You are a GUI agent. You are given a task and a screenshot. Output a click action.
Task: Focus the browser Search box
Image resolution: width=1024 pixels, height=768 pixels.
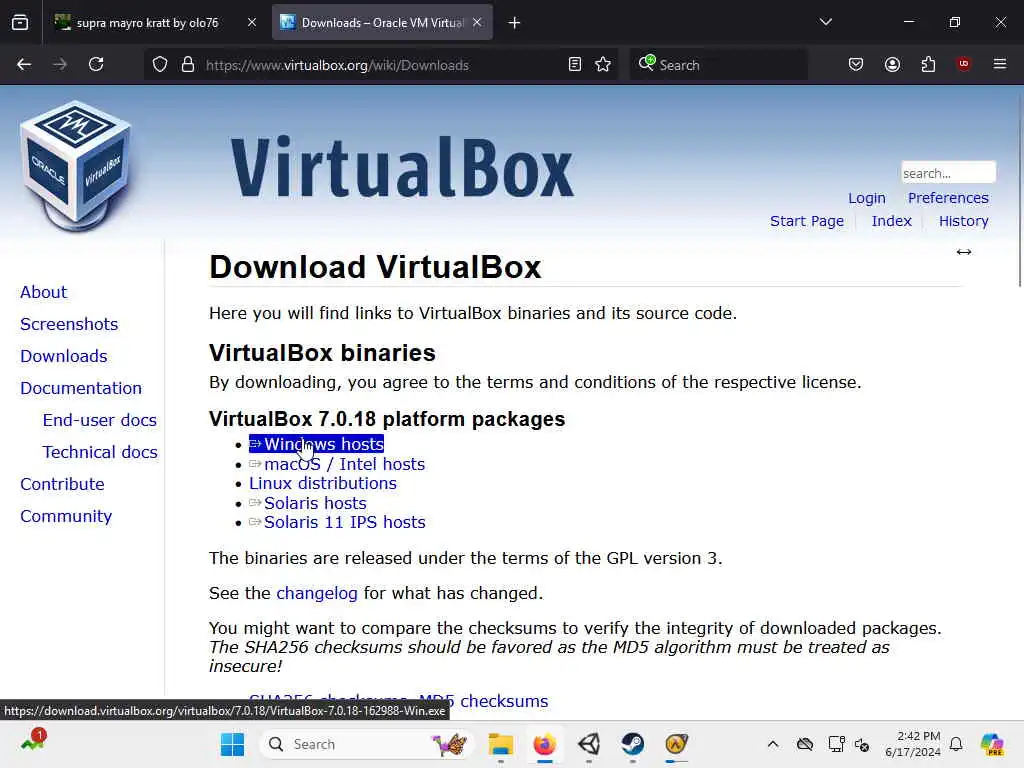(x=718, y=65)
